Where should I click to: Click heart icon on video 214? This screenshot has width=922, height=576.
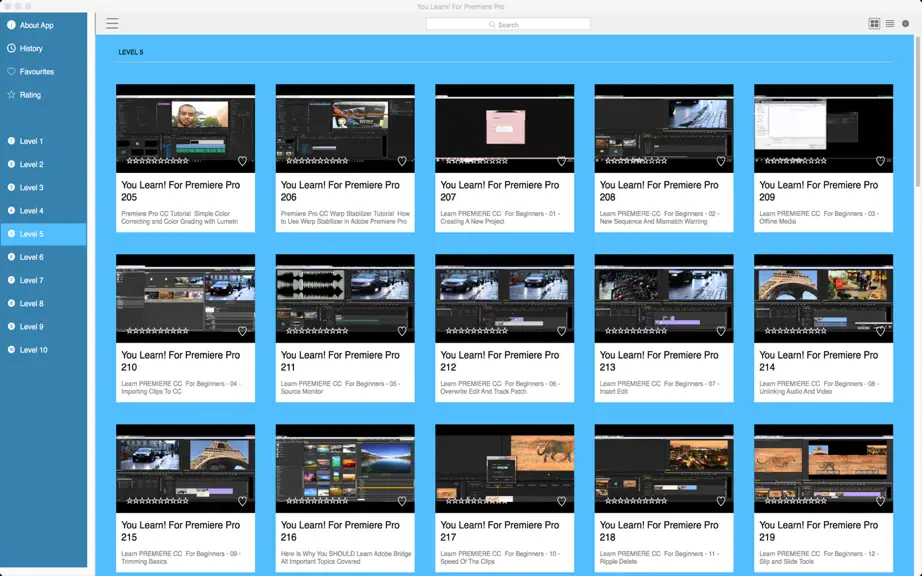click(880, 331)
